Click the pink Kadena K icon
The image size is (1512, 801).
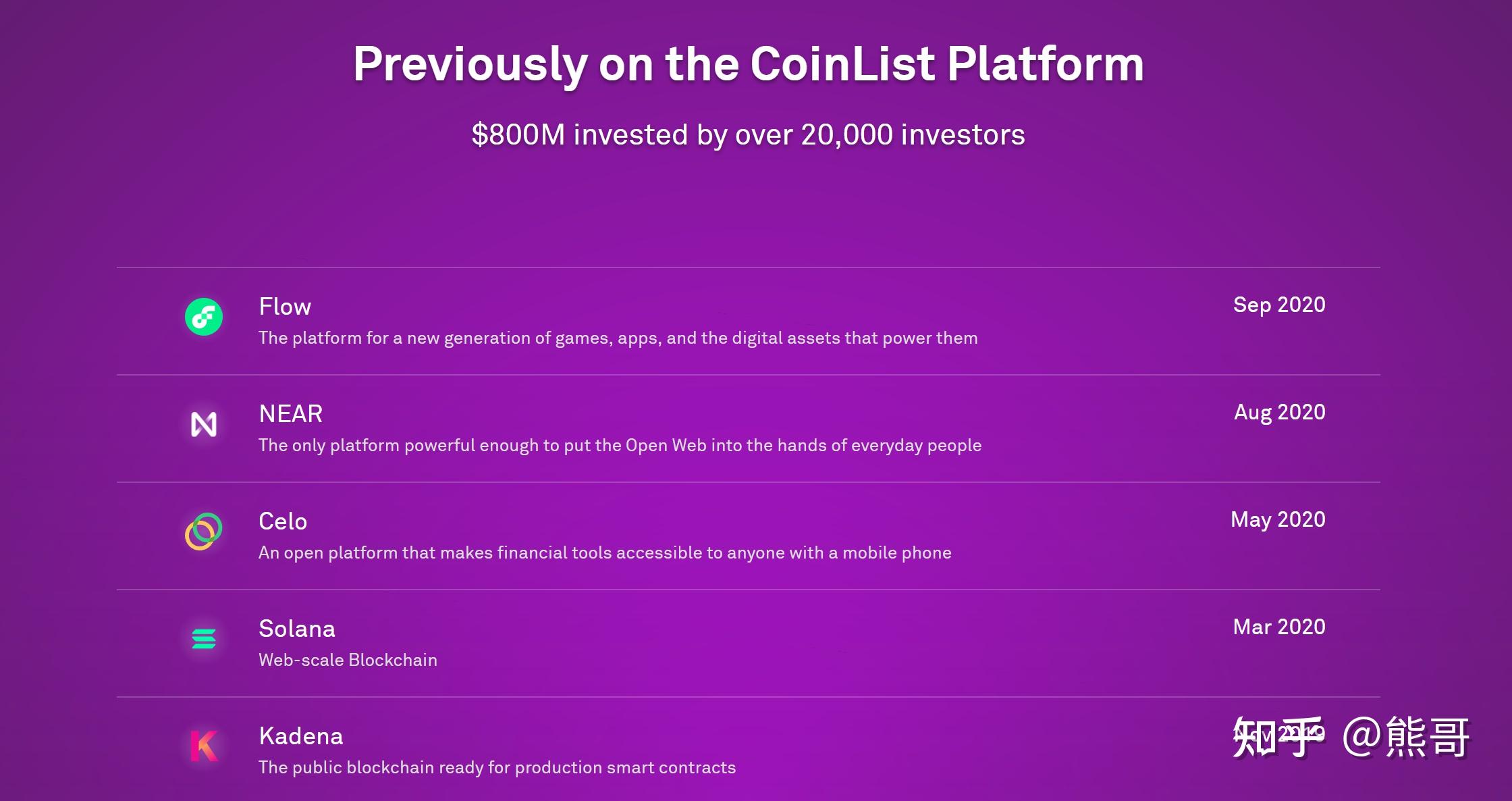click(x=204, y=746)
